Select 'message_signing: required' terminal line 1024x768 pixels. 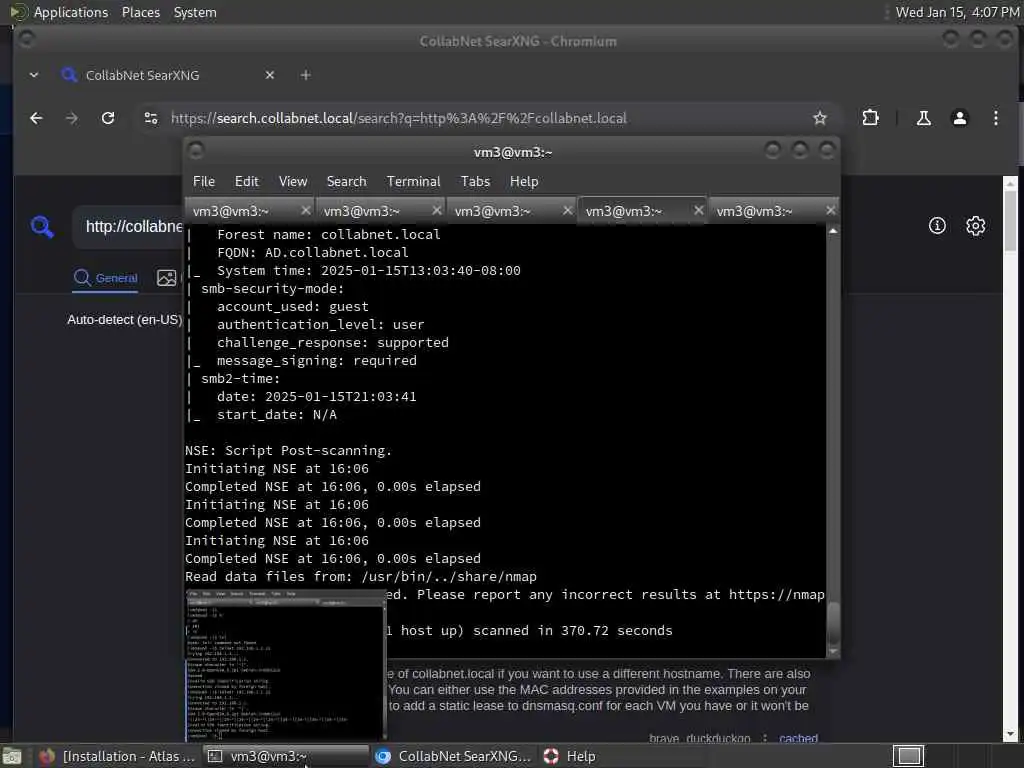(x=317, y=360)
